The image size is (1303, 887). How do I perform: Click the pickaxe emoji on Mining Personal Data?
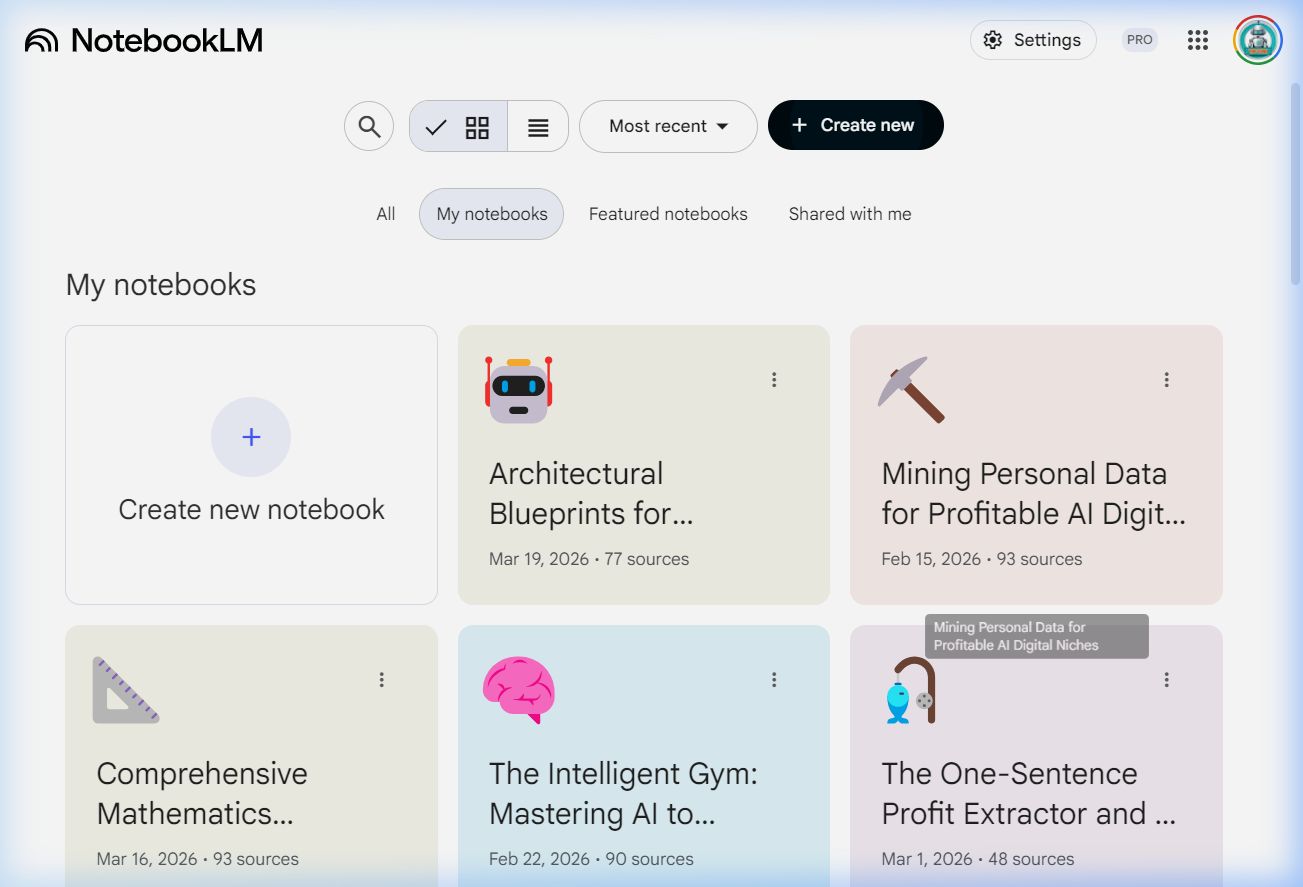click(911, 389)
